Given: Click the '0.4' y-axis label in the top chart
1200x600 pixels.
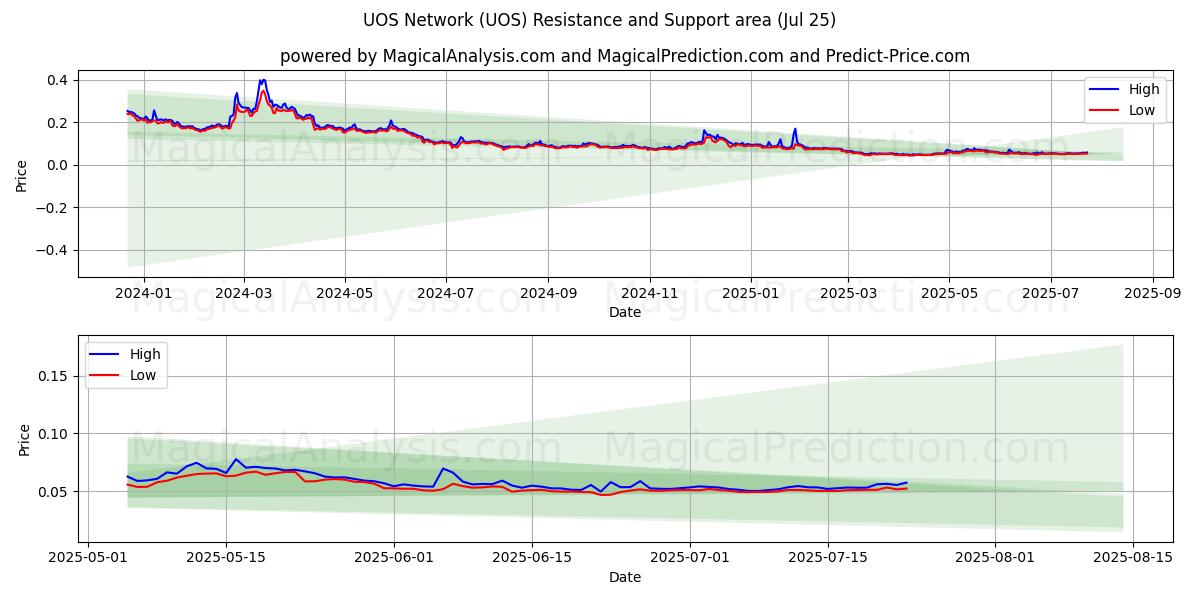Looking at the screenshot, I should tap(58, 80).
